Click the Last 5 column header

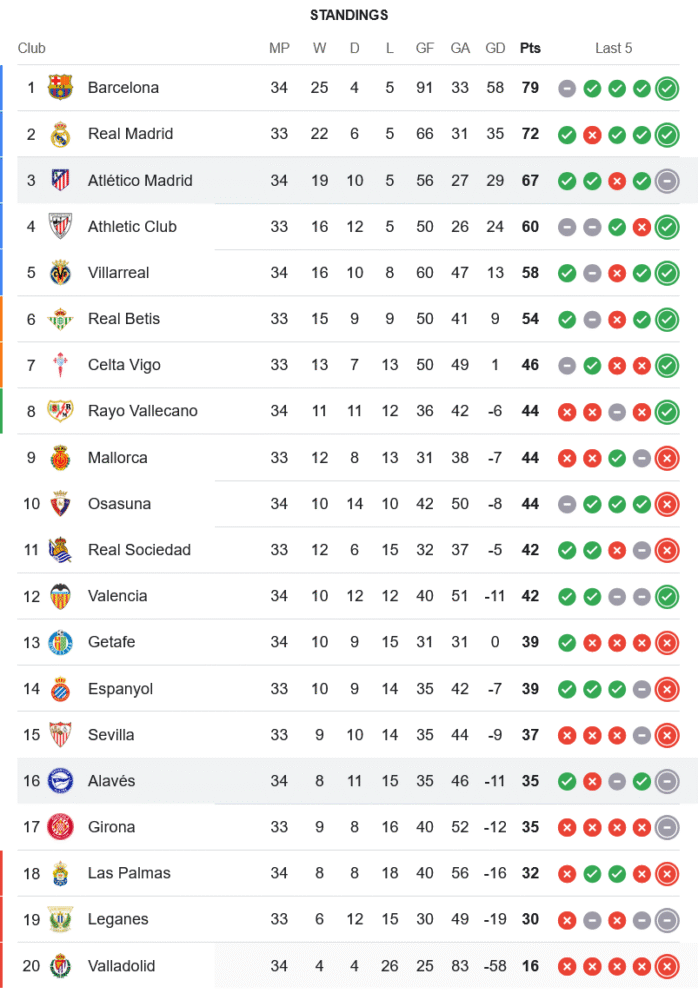click(613, 48)
